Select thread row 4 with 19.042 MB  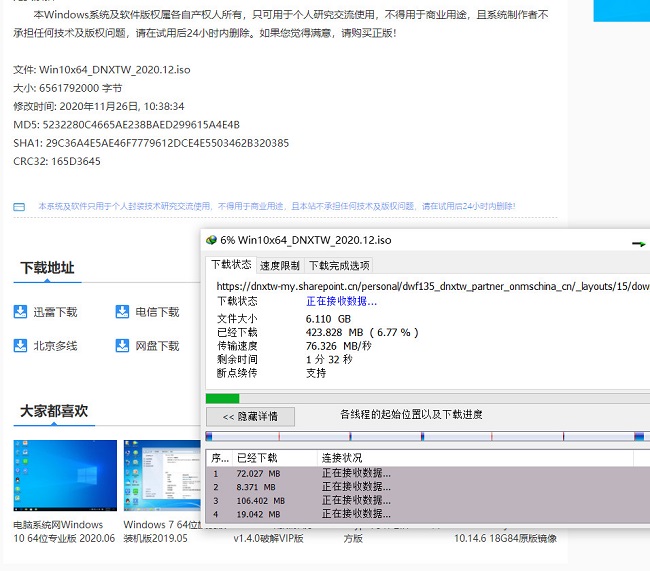tap(428, 514)
